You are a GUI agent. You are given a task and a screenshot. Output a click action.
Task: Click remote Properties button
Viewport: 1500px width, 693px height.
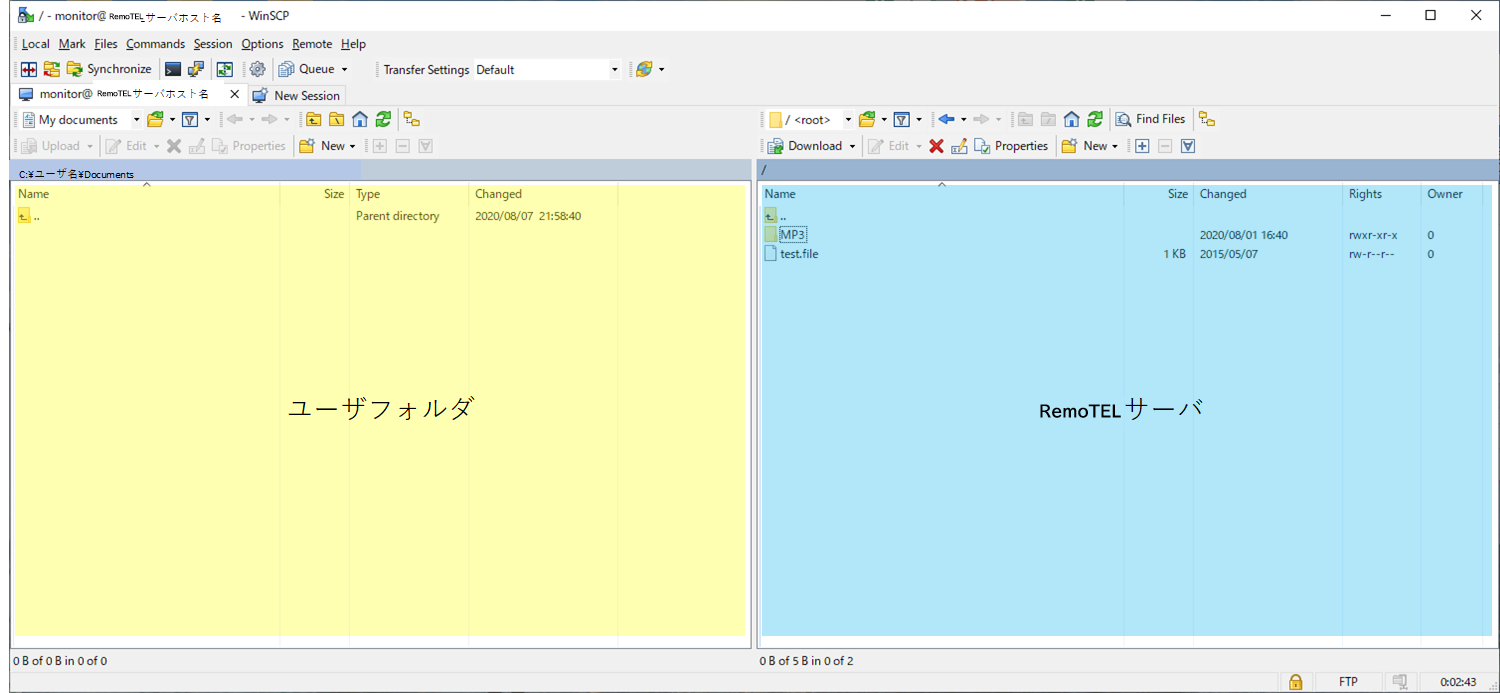point(1011,146)
